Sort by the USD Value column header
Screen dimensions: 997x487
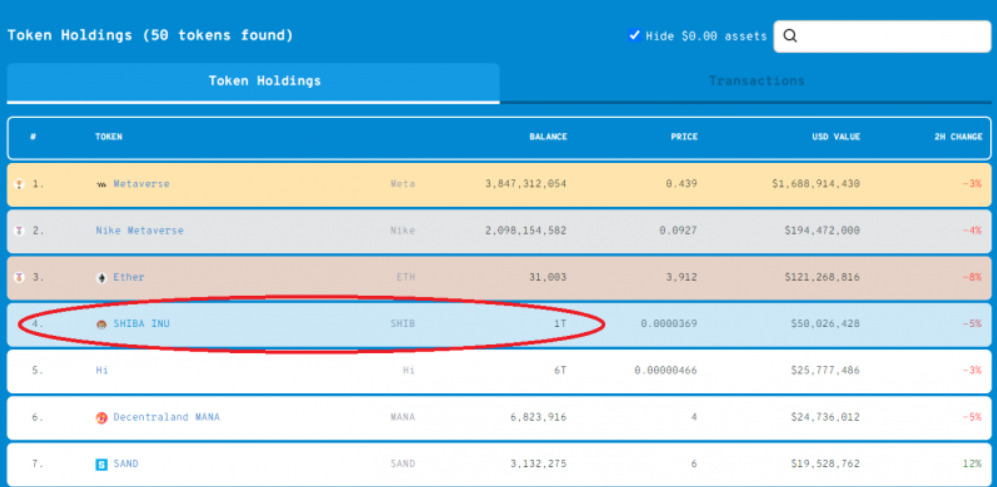pyautogui.click(x=836, y=137)
